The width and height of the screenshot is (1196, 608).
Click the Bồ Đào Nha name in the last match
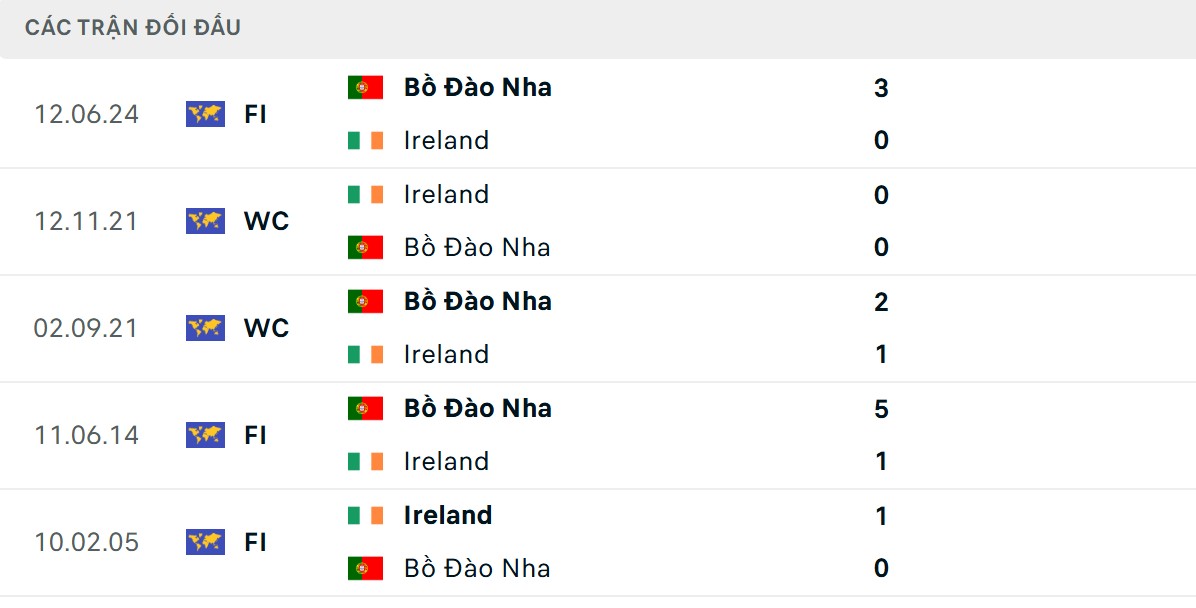pos(477,568)
